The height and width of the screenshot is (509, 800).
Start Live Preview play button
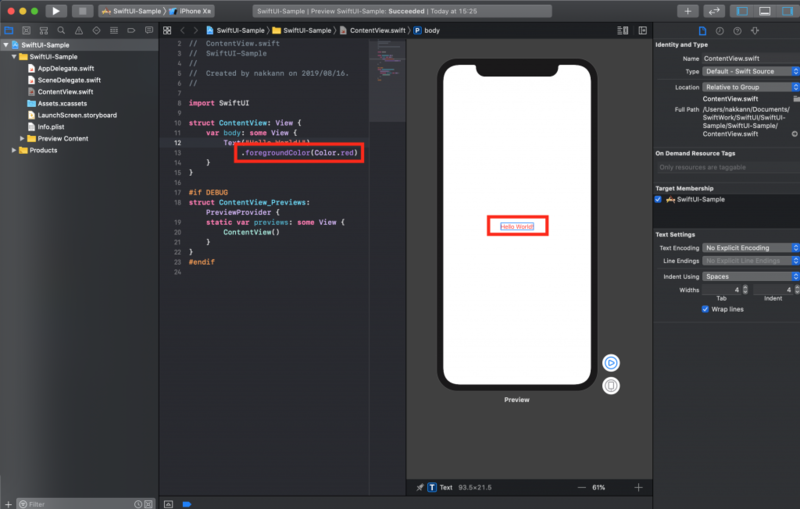pyautogui.click(x=611, y=363)
